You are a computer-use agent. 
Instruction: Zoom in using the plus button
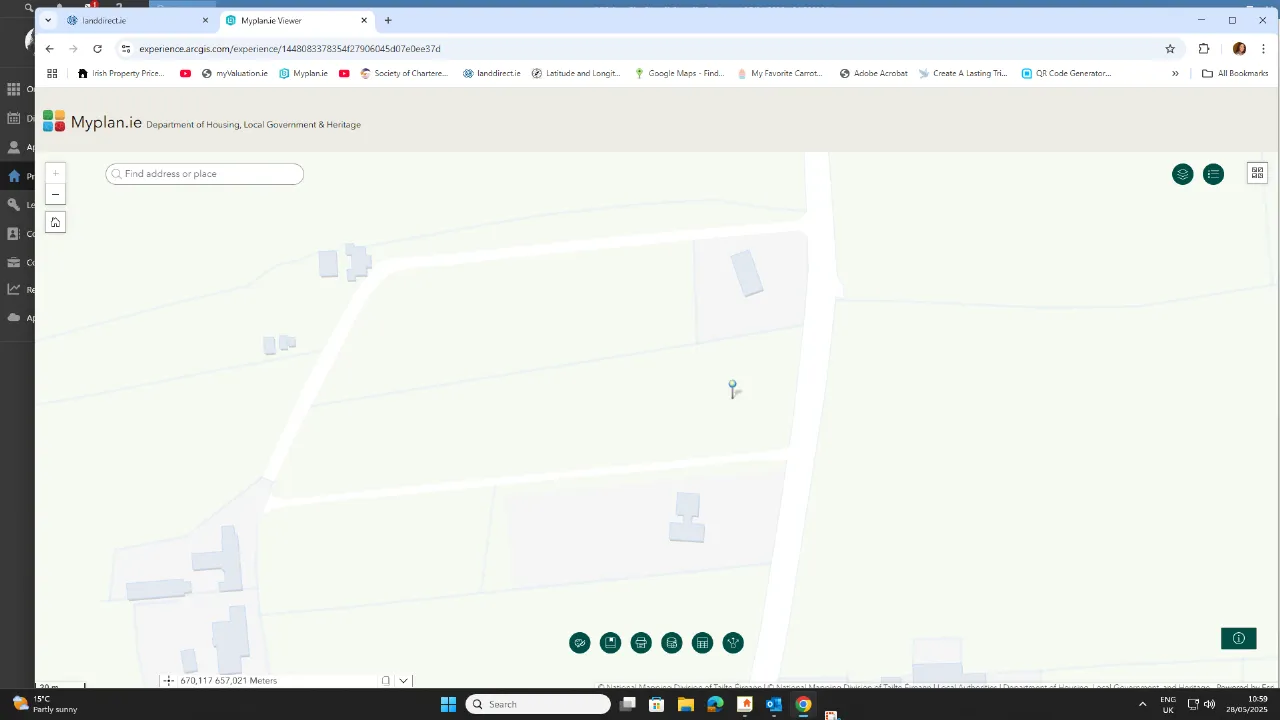pyautogui.click(x=55, y=172)
